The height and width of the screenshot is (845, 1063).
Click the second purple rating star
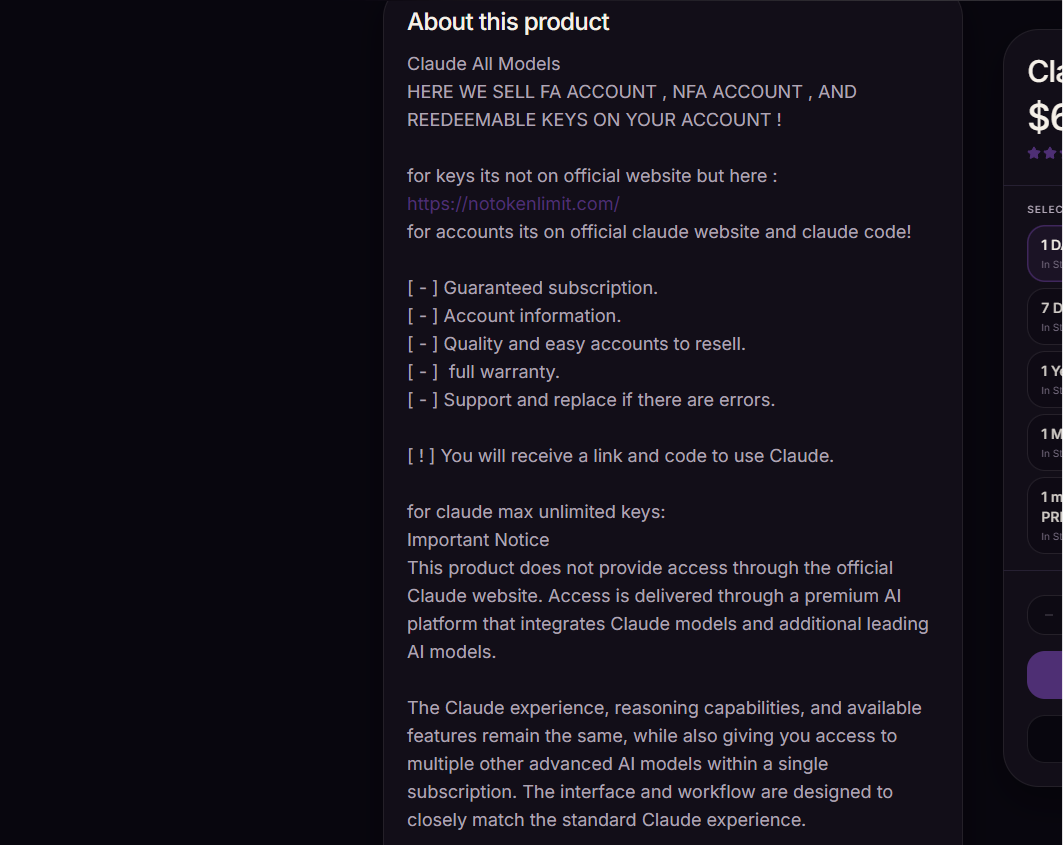pos(1050,153)
